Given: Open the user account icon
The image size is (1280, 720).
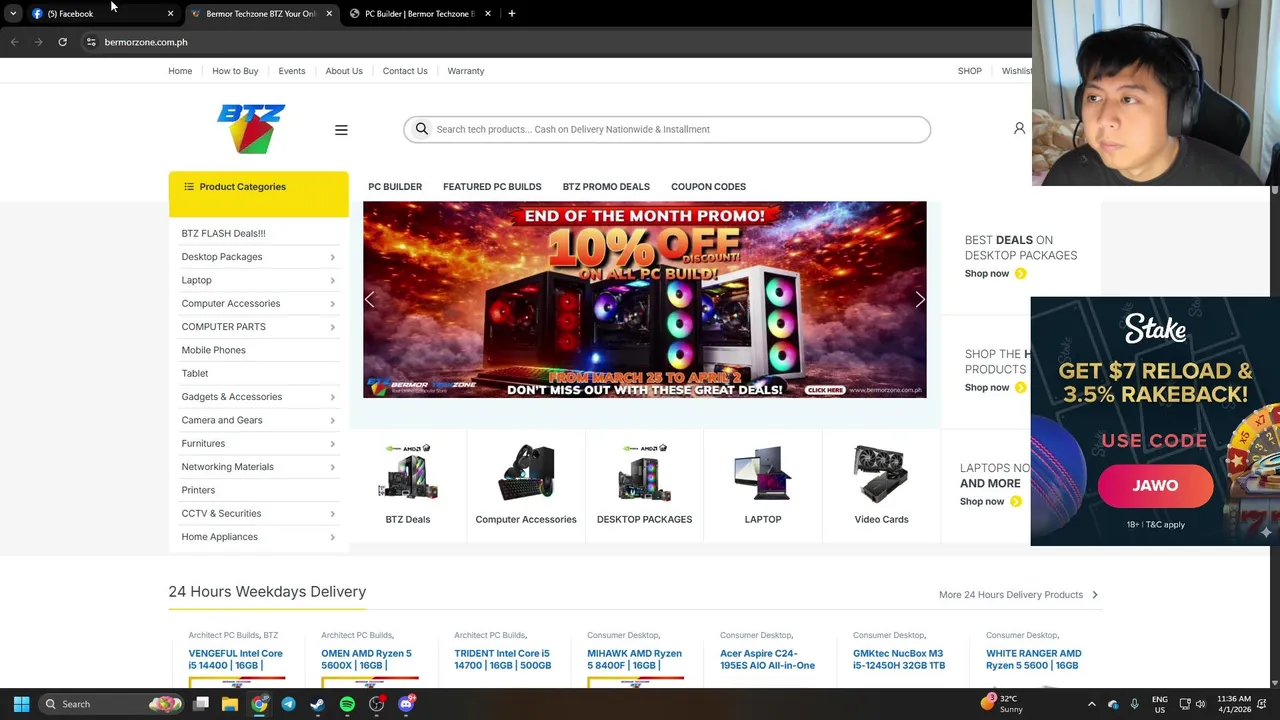Looking at the screenshot, I should pyautogui.click(x=1019, y=128).
